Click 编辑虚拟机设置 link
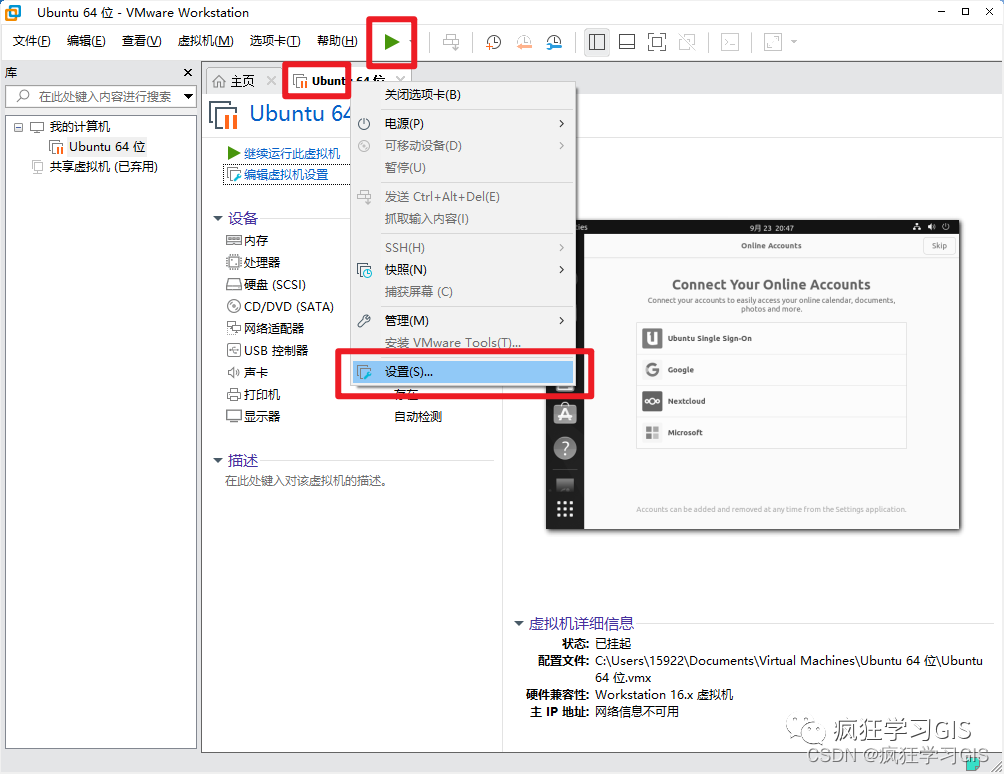 (286, 175)
